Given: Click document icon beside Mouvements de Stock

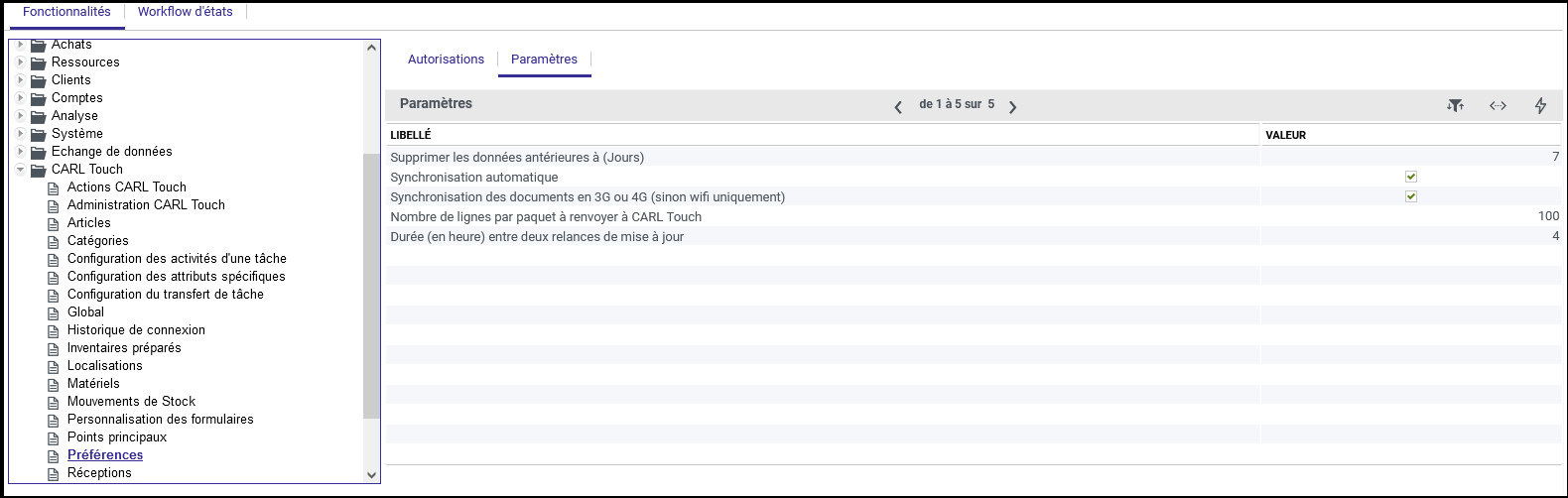Looking at the screenshot, I should 54,402.
